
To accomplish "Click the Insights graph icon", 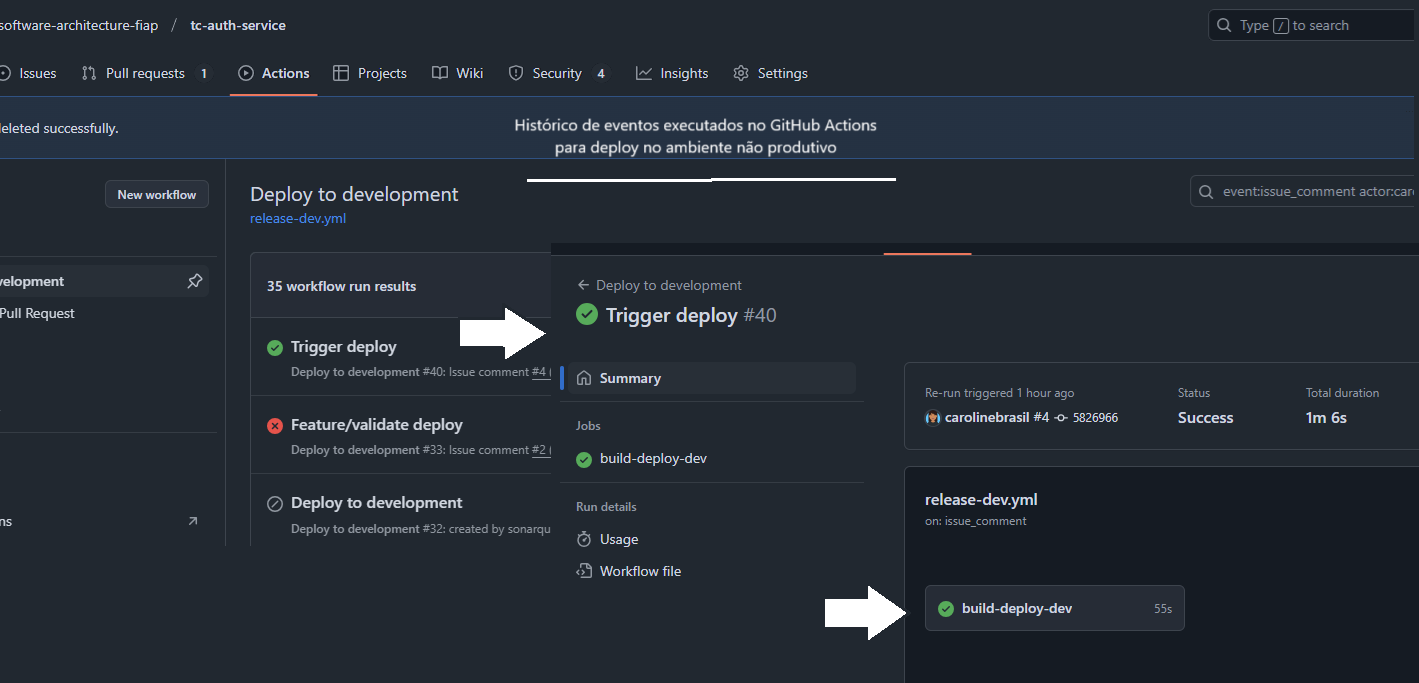I will (x=644, y=73).
